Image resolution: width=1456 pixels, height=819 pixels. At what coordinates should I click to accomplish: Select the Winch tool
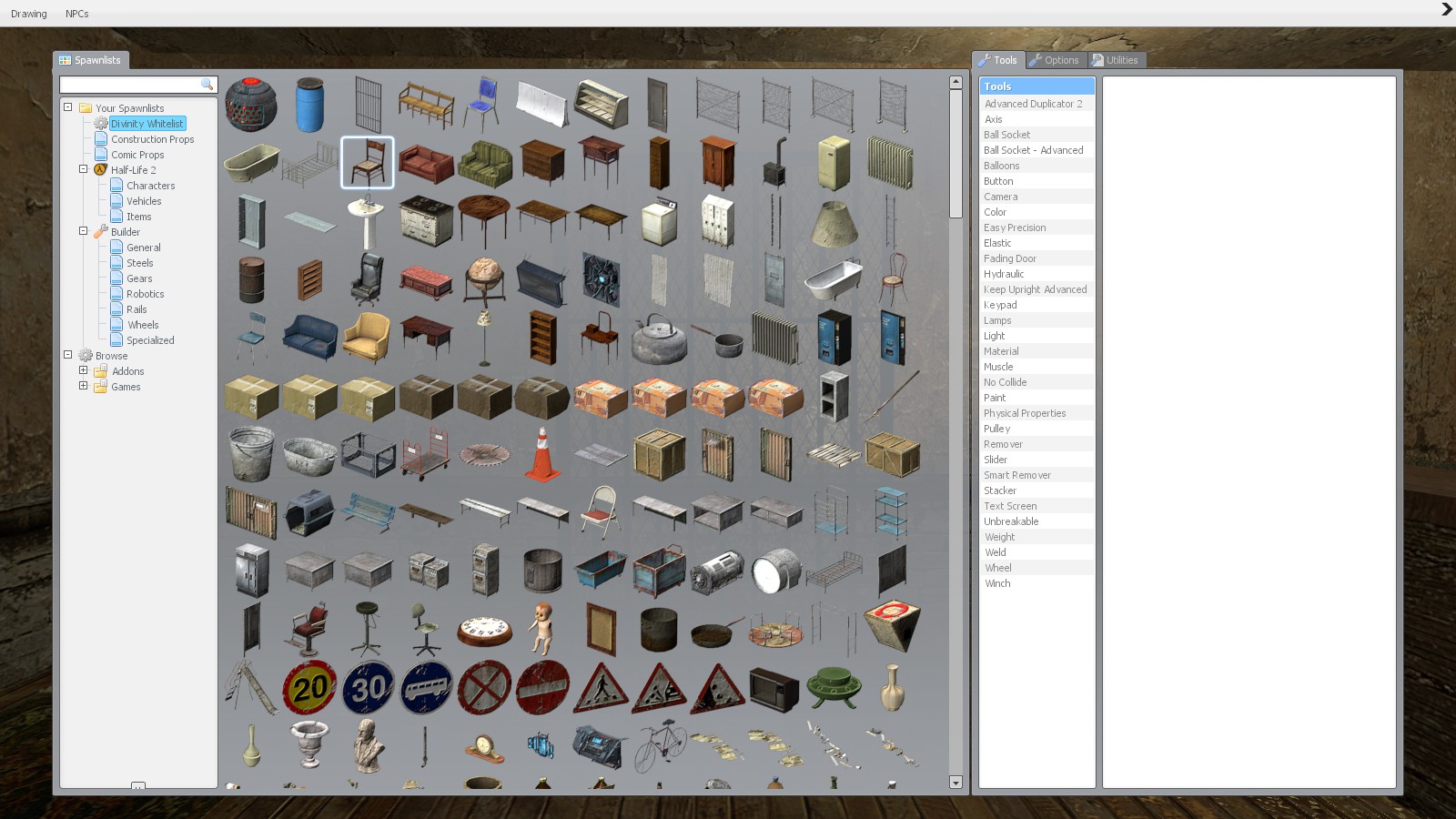coord(1036,583)
